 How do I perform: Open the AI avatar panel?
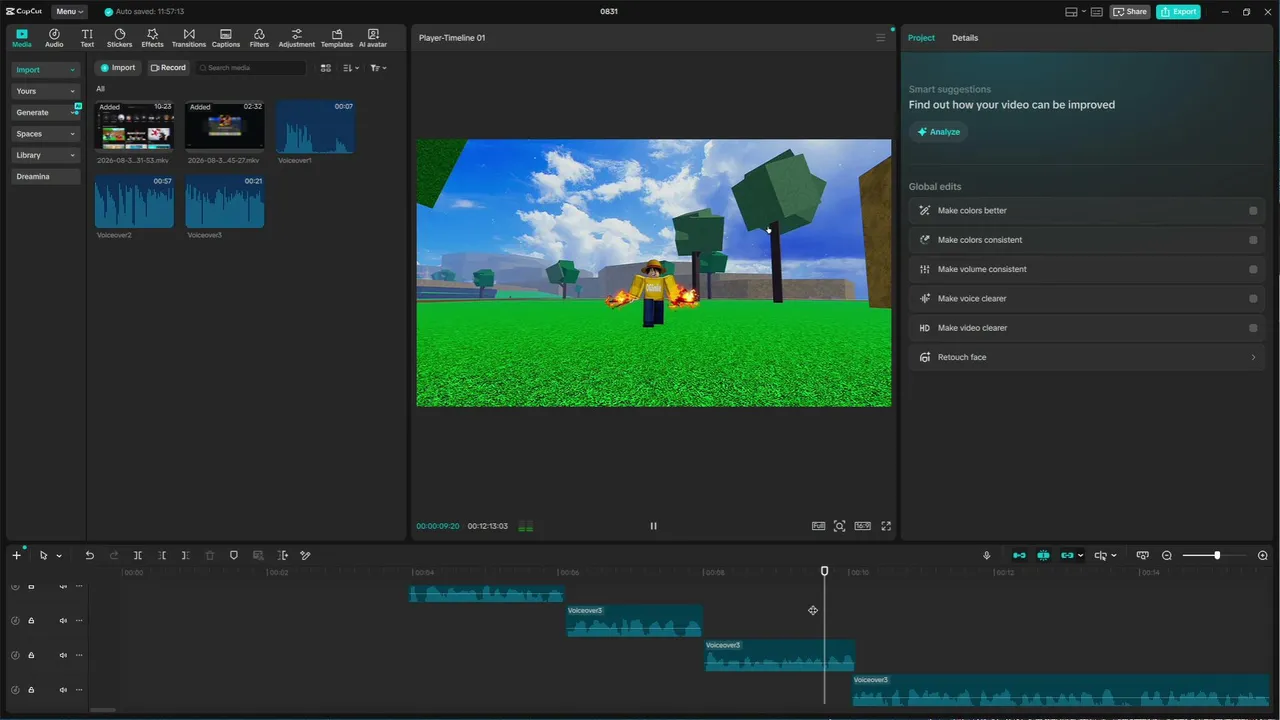pyautogui.click(x=373, y=38)
